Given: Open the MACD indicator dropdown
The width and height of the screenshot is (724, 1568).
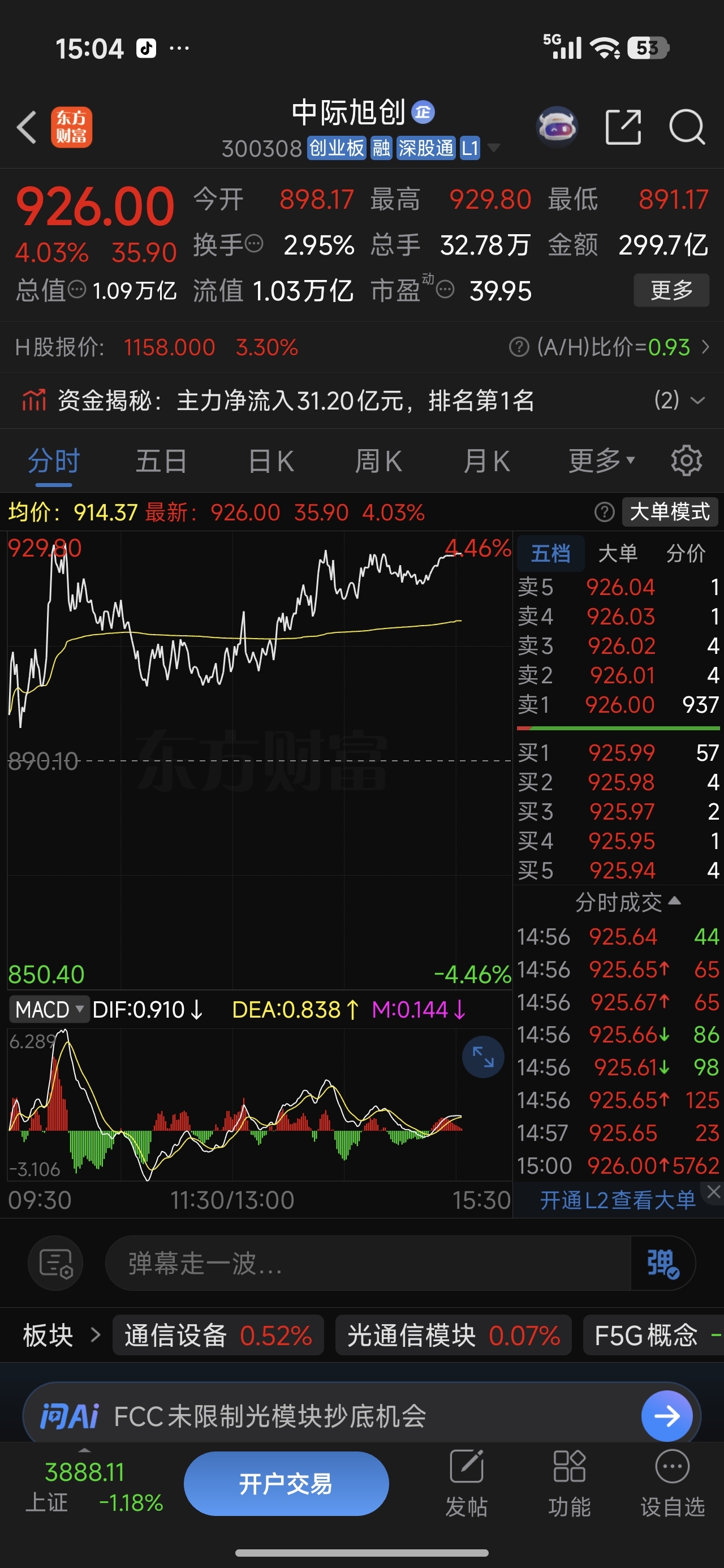Looking at the screenshot, I should click(x=49, y=1010).
